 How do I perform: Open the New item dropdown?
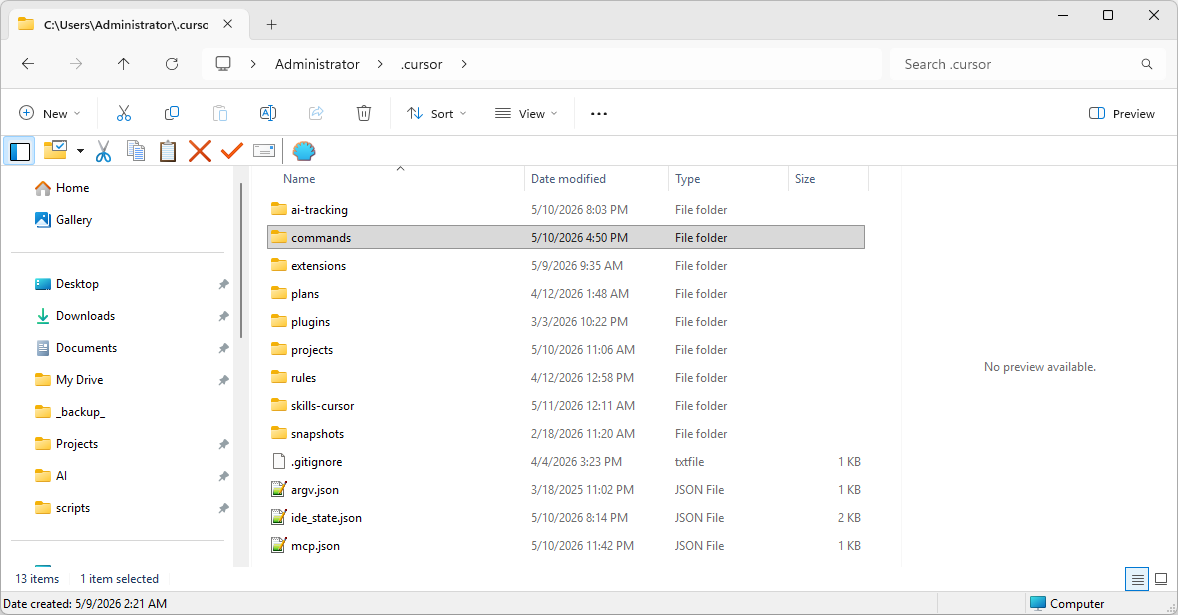50,113
